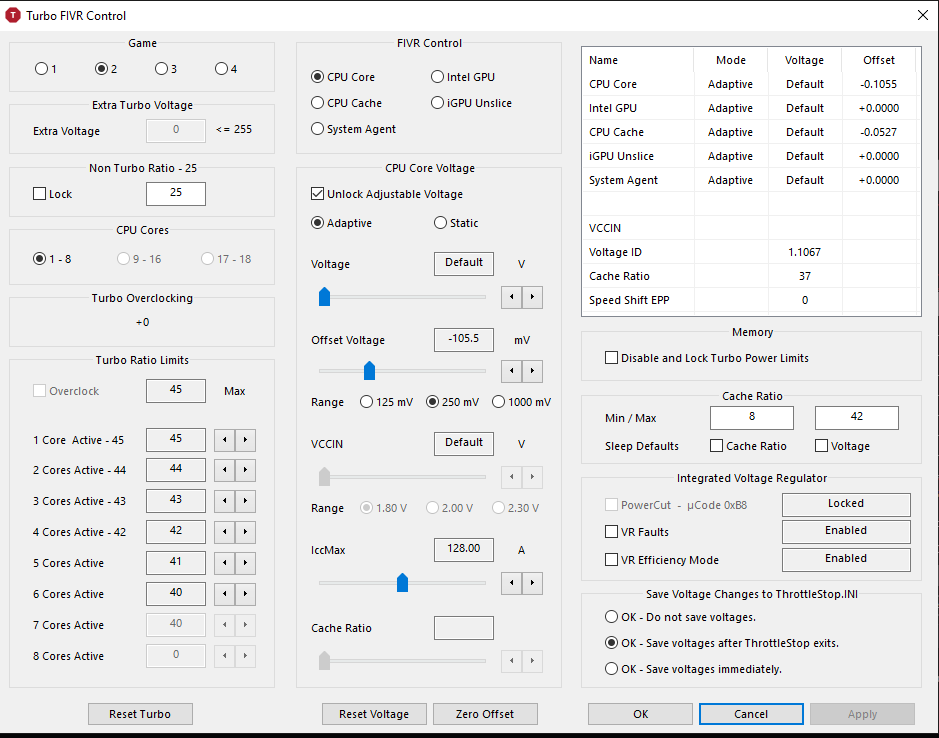
Task: Enable the Non Turbo Ratio Lock checkbox
Action: coord(40,194)
